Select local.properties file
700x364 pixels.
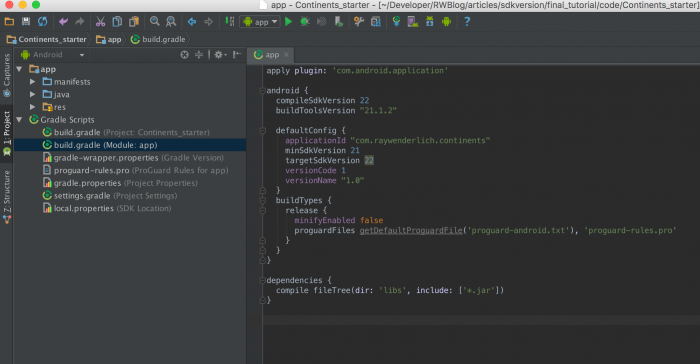coord(129,209)
